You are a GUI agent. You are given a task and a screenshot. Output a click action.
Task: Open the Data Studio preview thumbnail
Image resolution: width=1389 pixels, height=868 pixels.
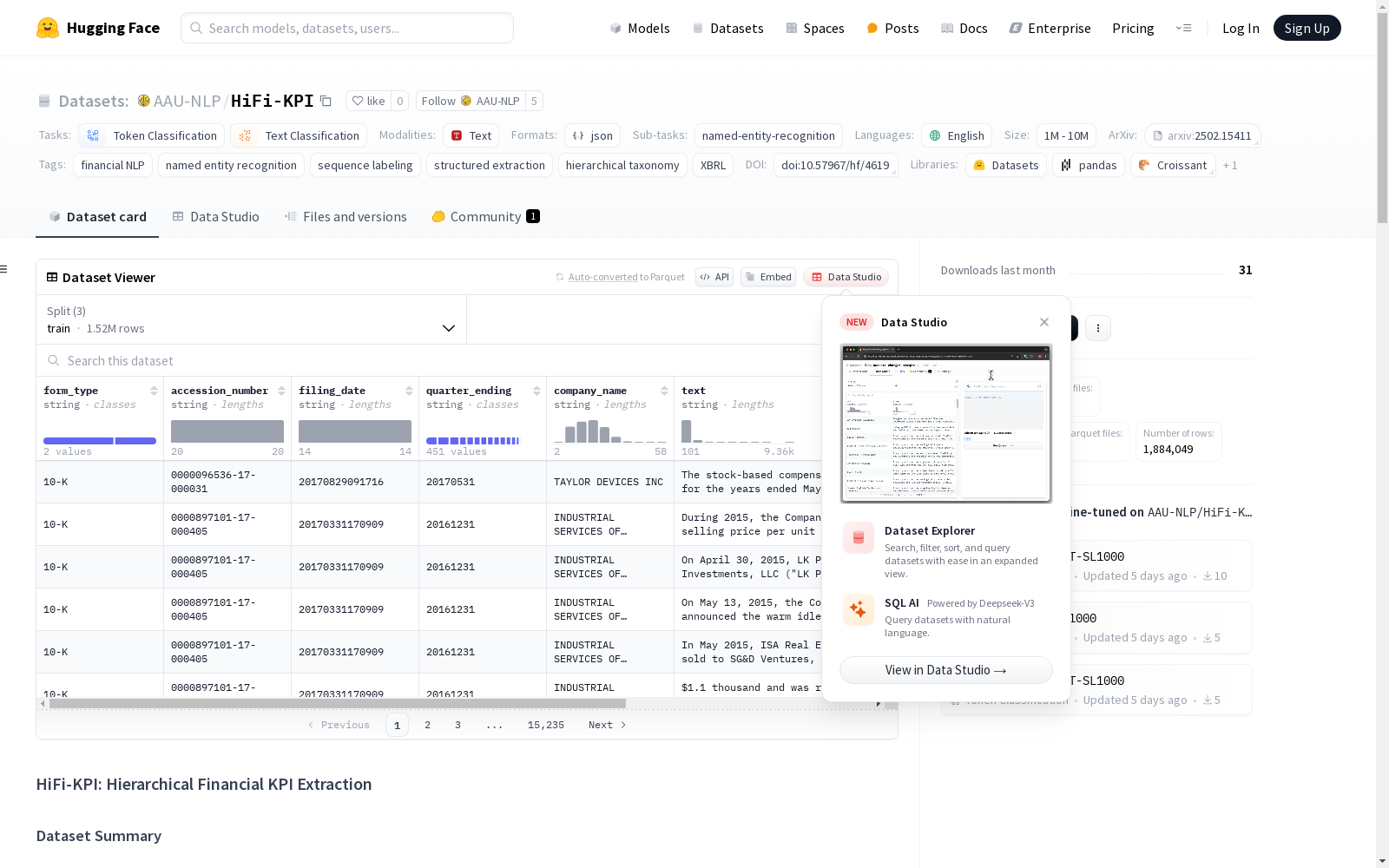point(946,424)
